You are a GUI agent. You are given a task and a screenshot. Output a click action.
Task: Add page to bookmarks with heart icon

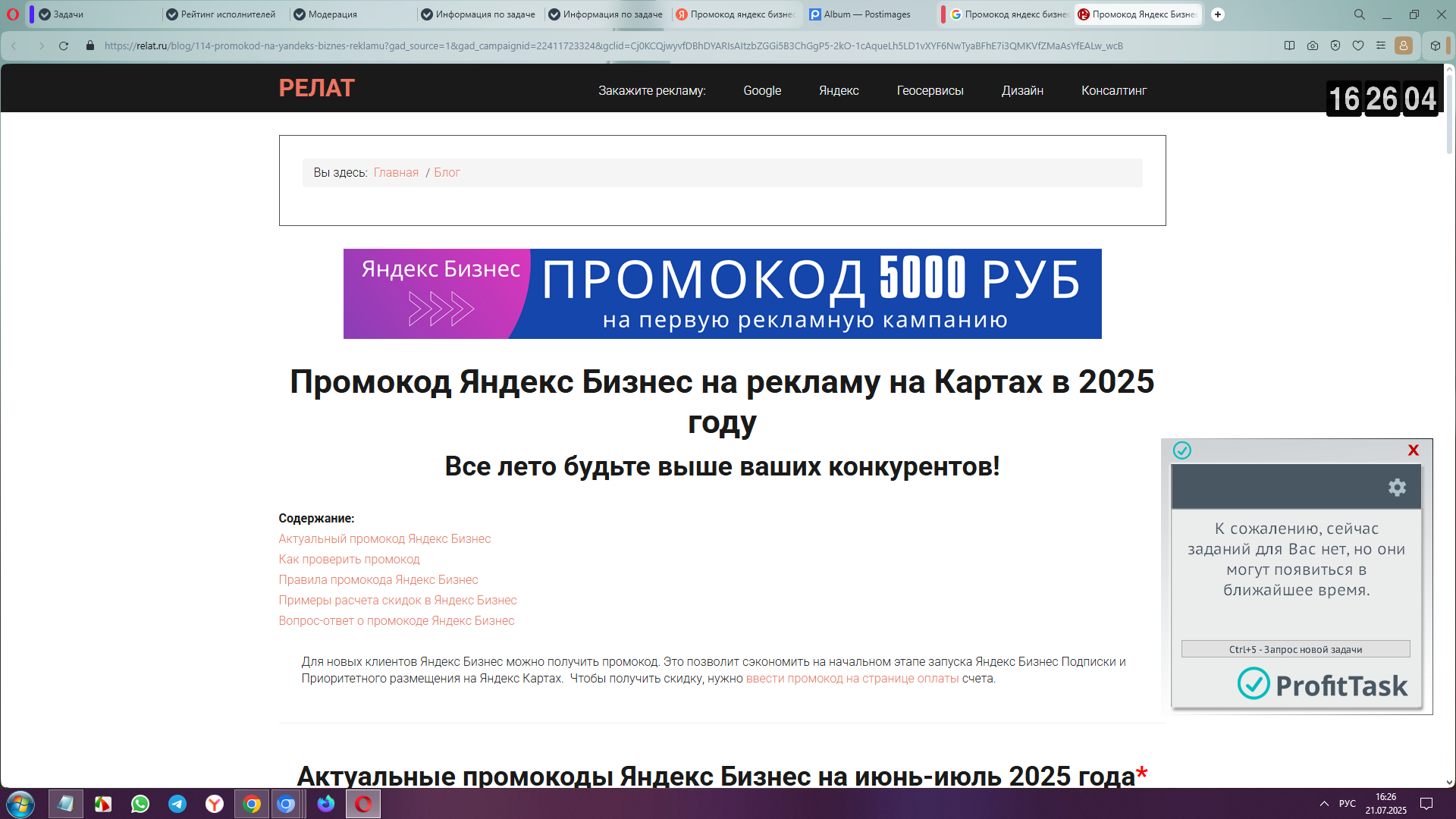(1358, 46)
